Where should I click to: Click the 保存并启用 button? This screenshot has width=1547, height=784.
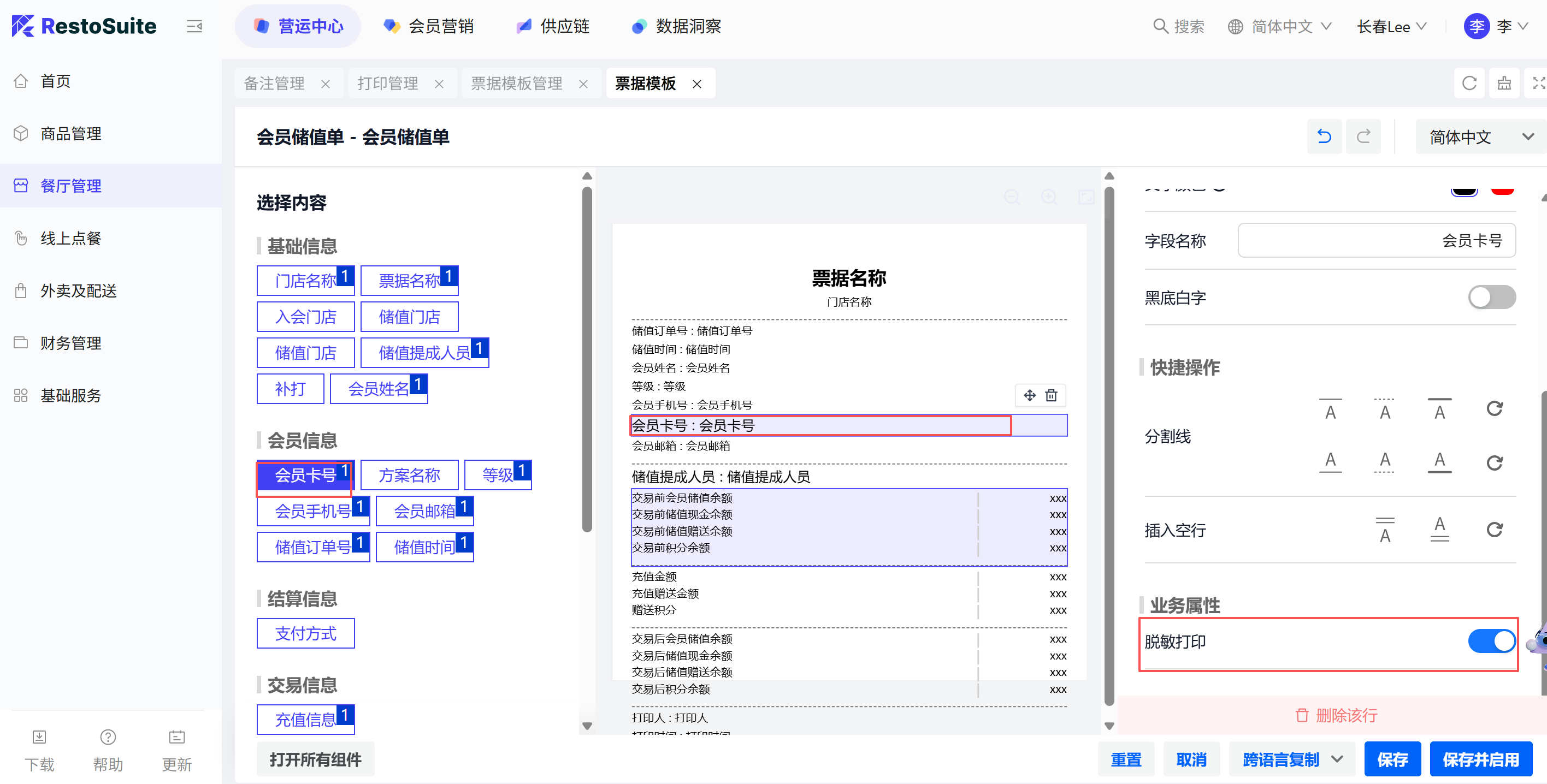pyautogui.click(x=1480, y=759)
